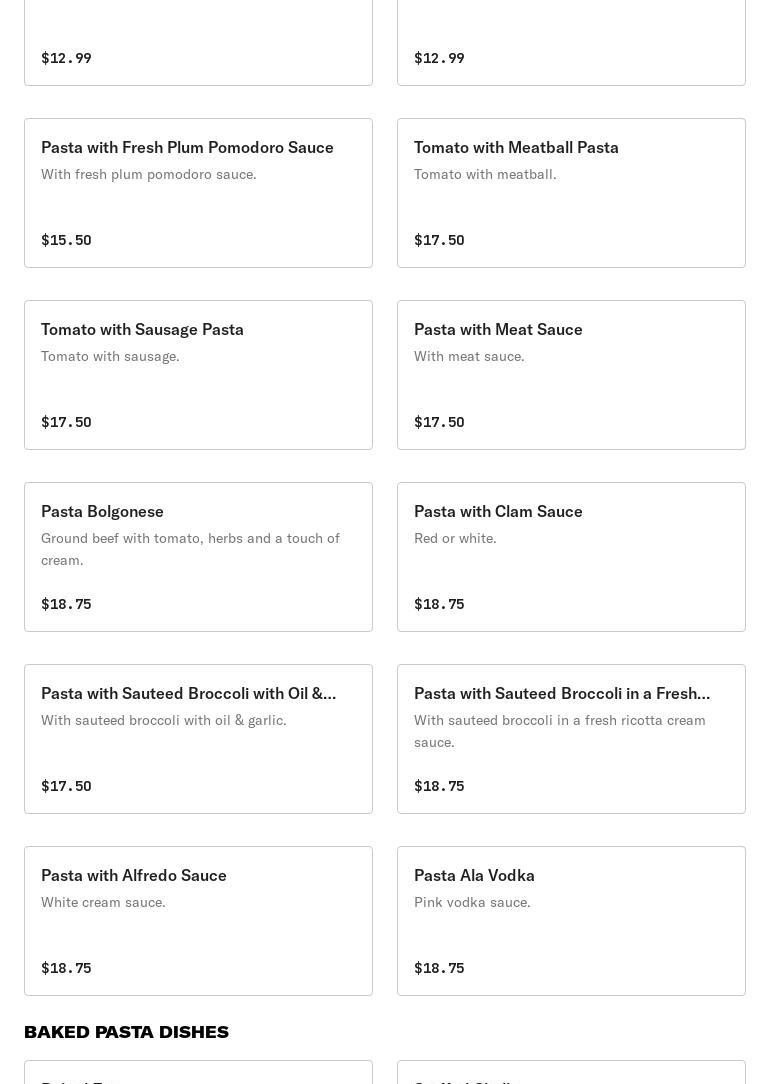The height and width of the screenshot is (1084, 770).
Task: Choose Tomato with Sausage Pasta
Action: (198, 375)
